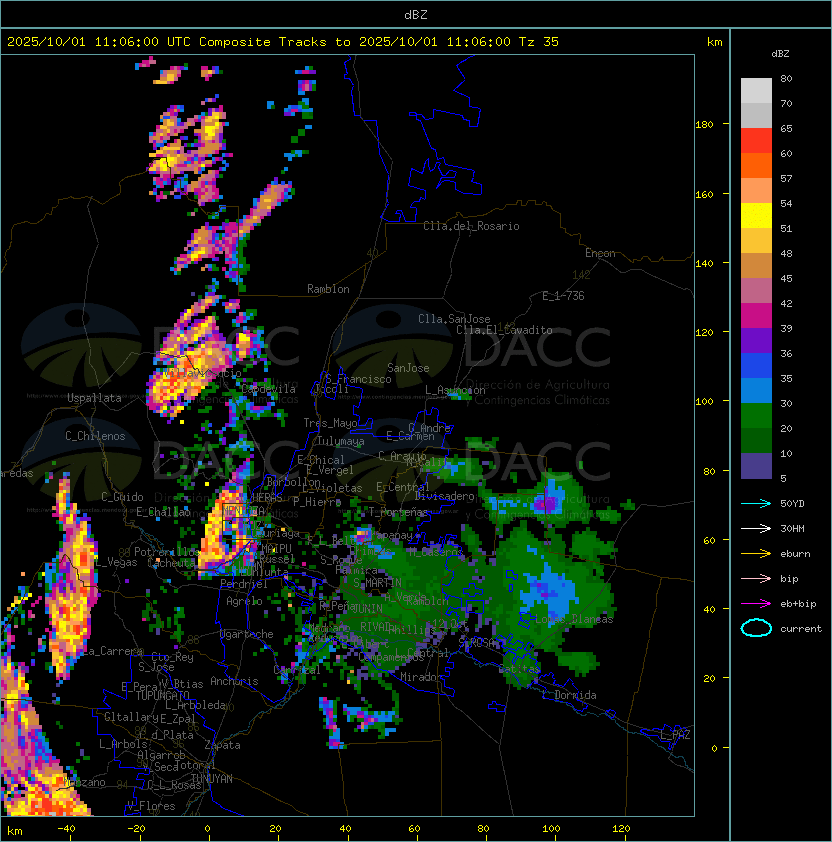The image size is (832, 842).
Task: Click the 'Tres_Mayo' map label
Action: click(x=330, y=423)
